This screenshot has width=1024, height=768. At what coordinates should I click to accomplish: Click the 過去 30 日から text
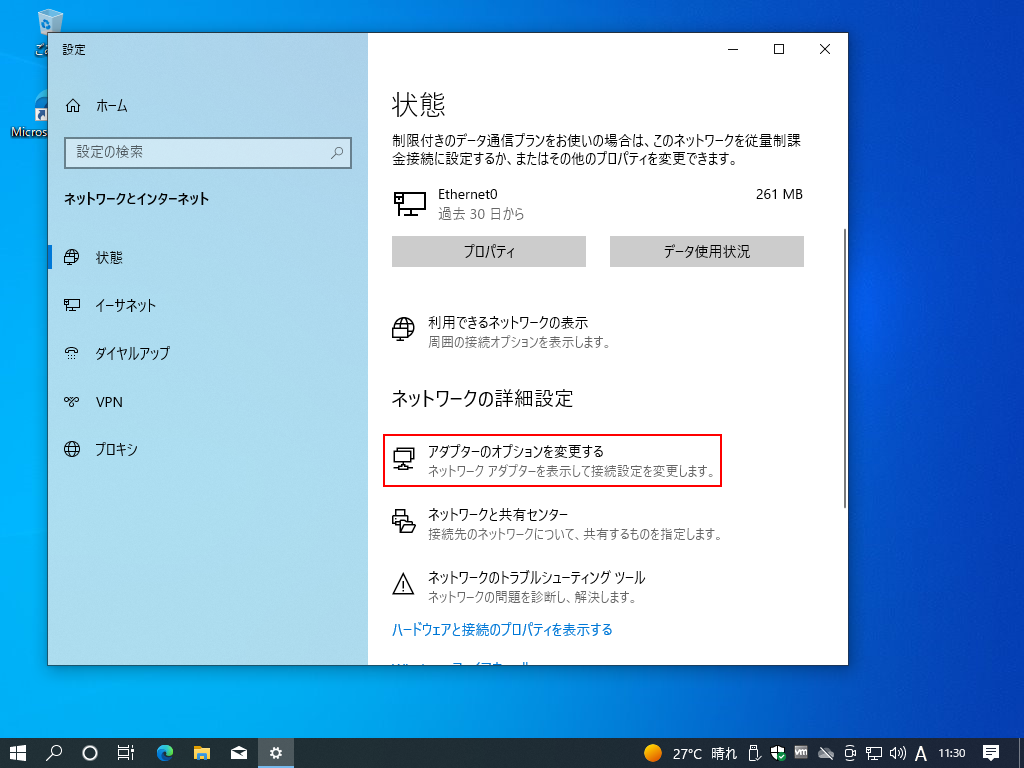pyautogui.click(x=481, y=214)
